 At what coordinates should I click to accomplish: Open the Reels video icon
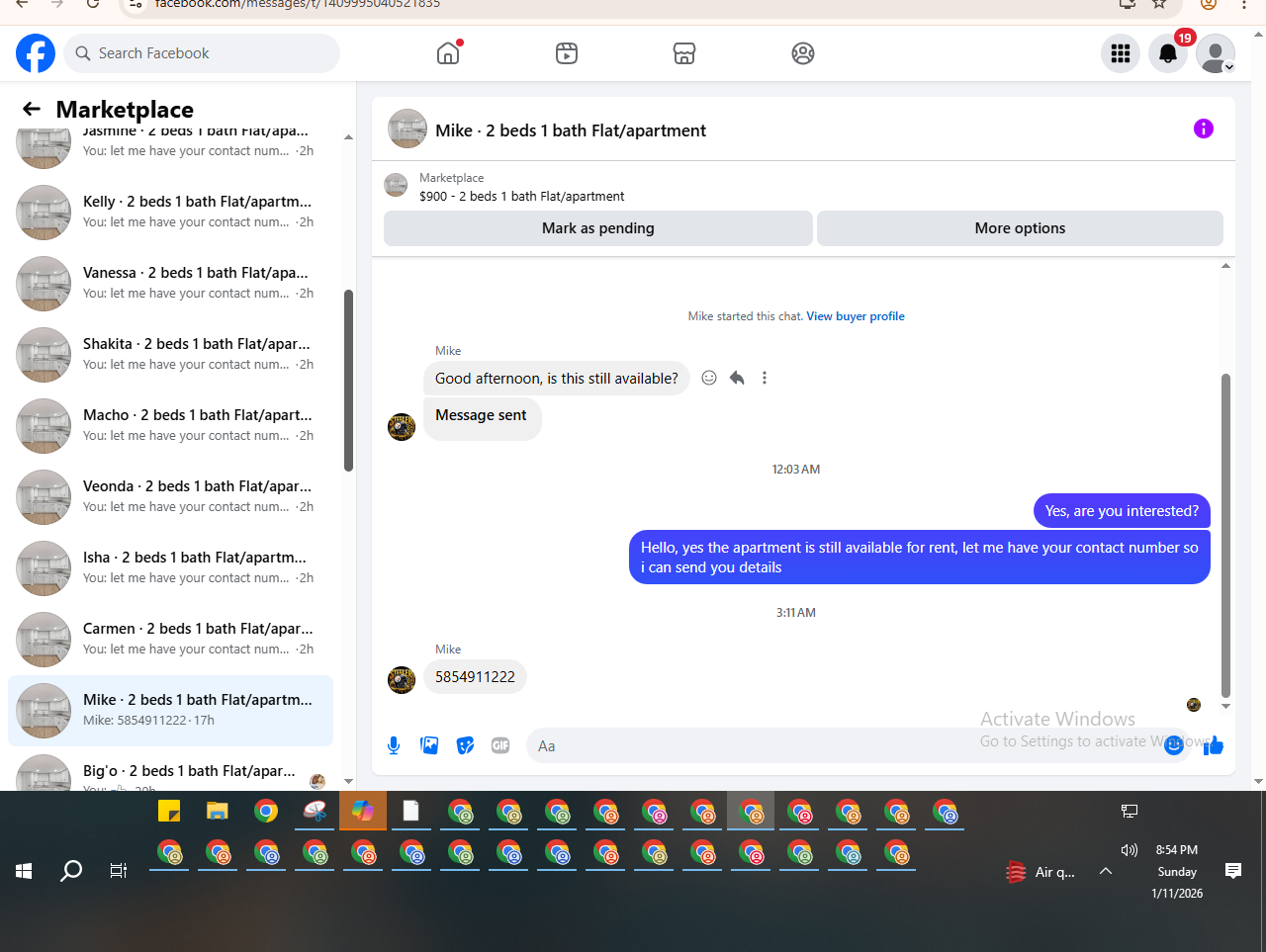(x=567, y=53)
